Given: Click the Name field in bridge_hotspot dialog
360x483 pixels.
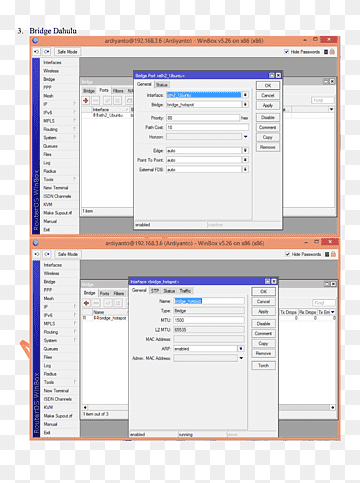Looking at the screenshot, I should [209, 301].
